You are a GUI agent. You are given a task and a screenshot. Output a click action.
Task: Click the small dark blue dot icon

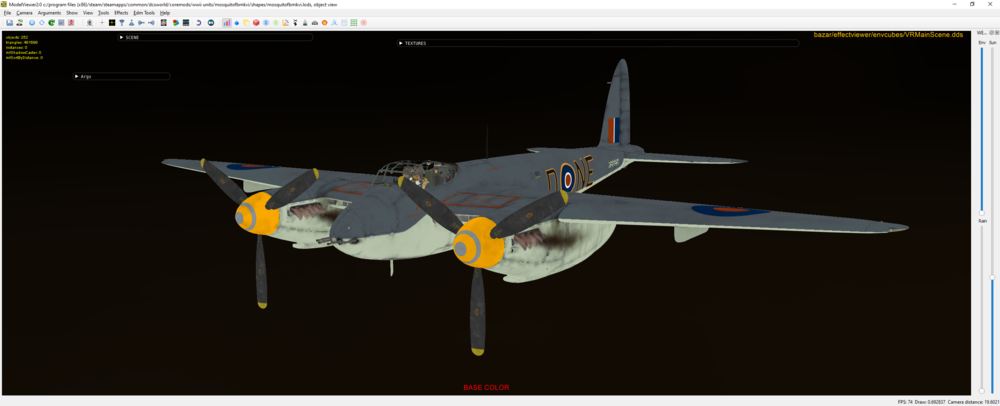[236, 22]
